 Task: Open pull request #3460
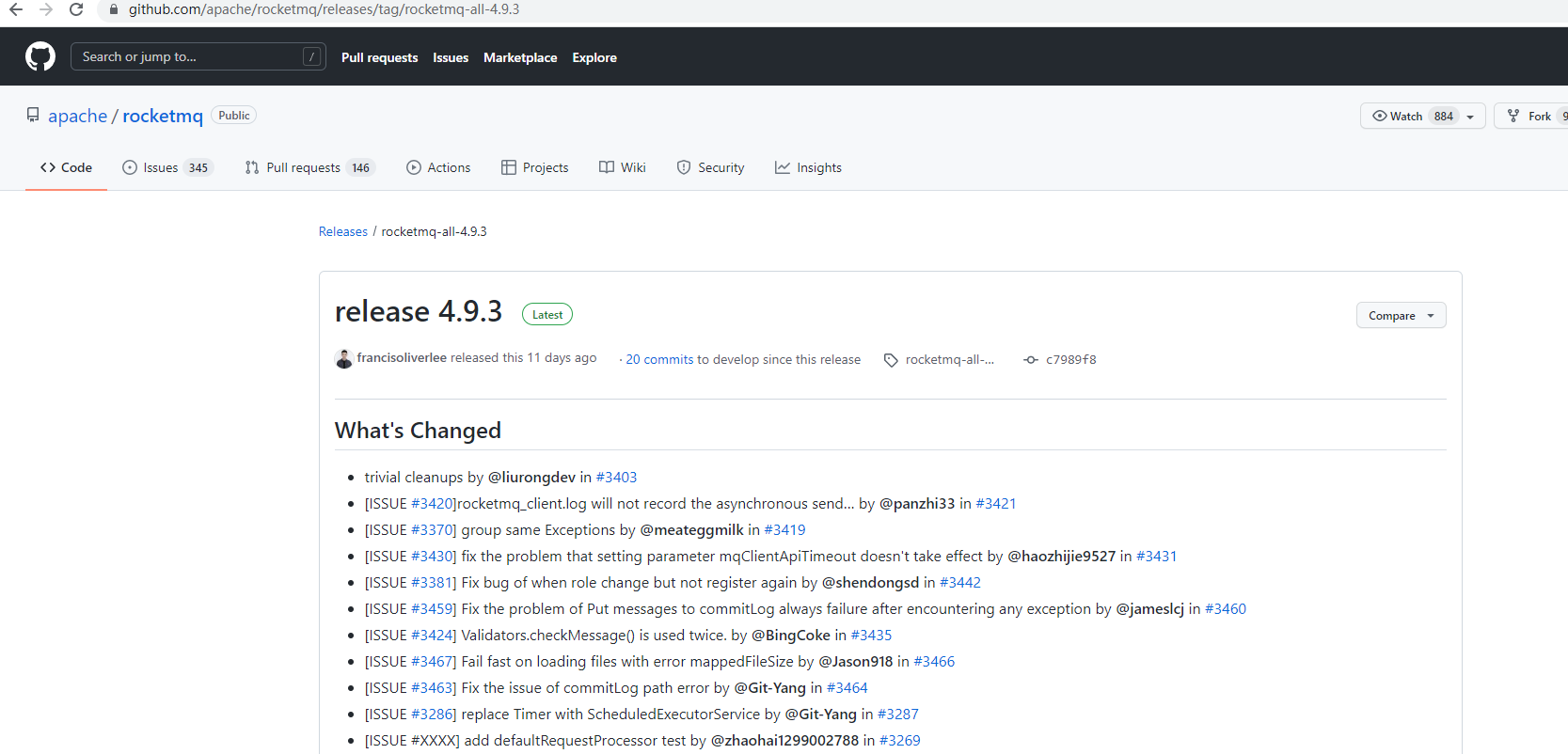[1226, 609]
